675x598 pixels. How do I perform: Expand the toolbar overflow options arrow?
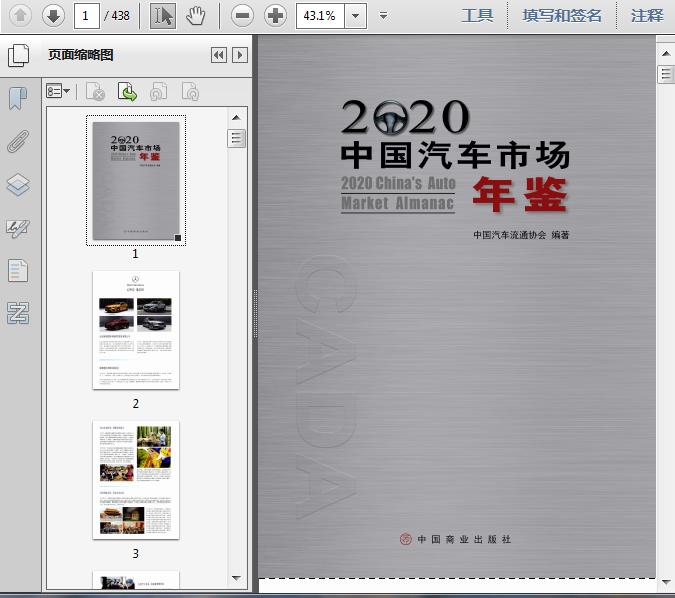383,16
